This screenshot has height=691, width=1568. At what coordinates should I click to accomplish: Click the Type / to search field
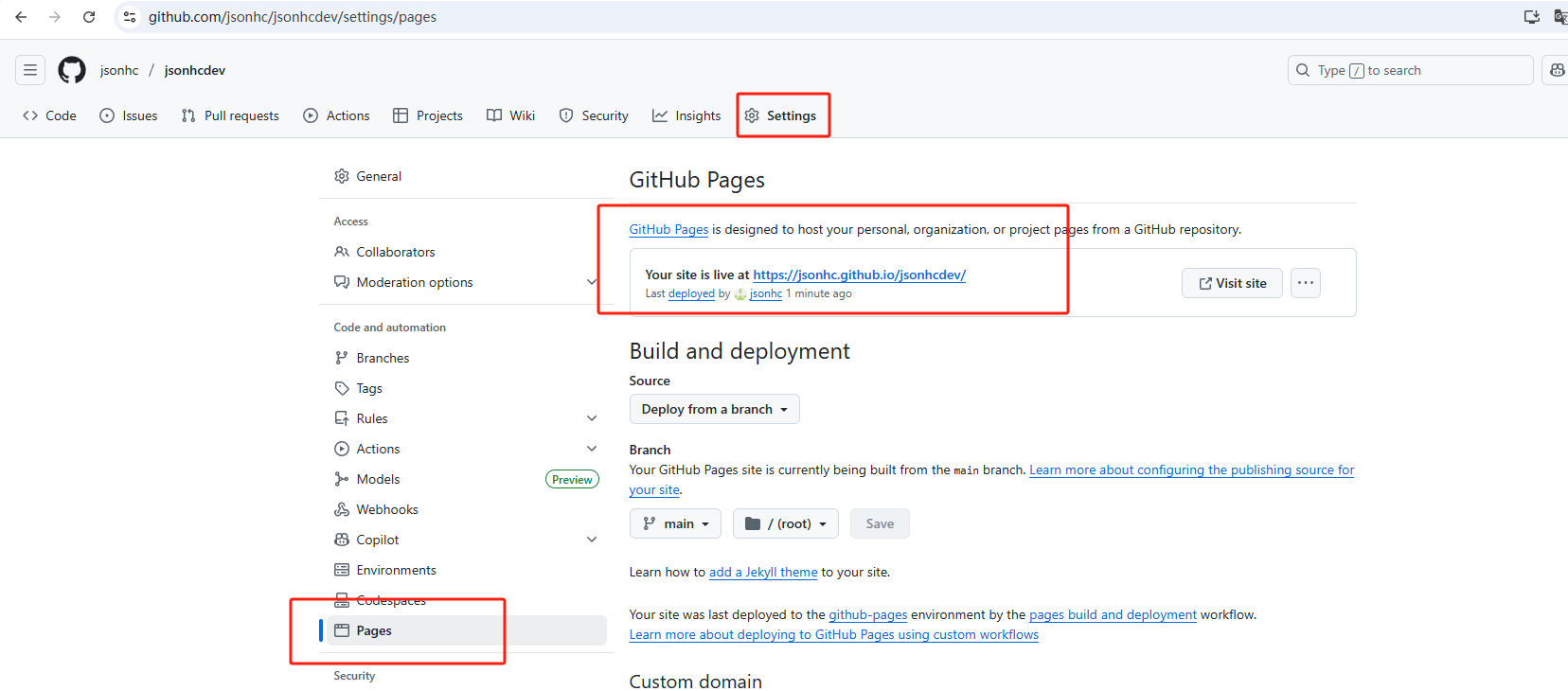1410,70
